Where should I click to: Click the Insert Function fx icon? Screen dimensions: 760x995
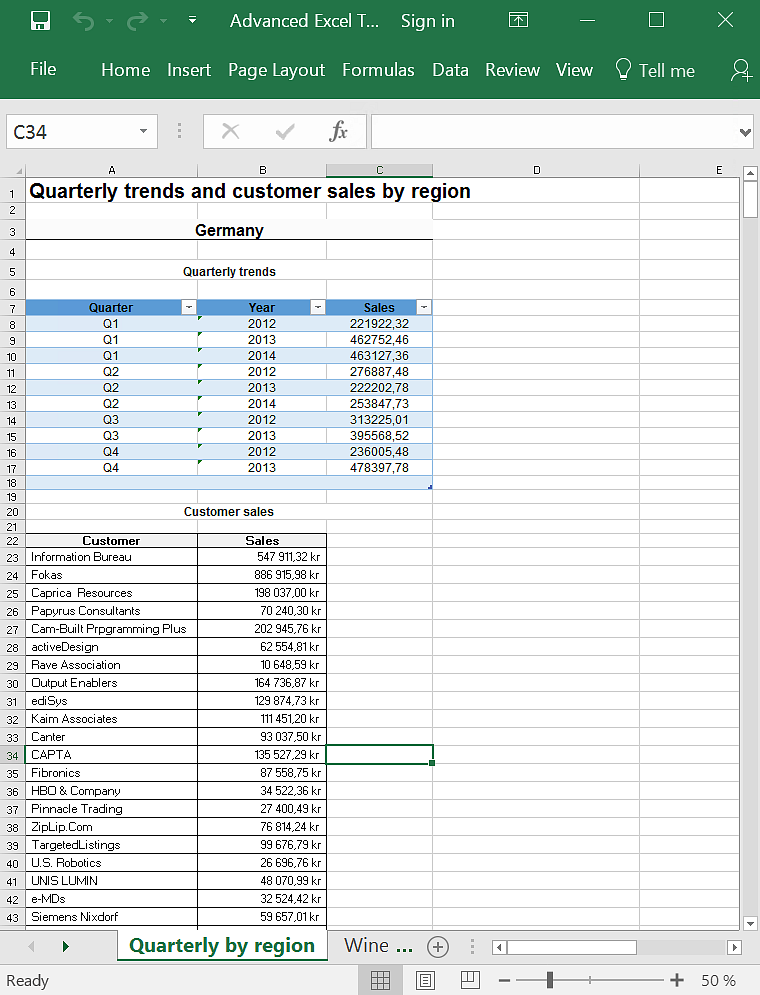pos(339,131)
